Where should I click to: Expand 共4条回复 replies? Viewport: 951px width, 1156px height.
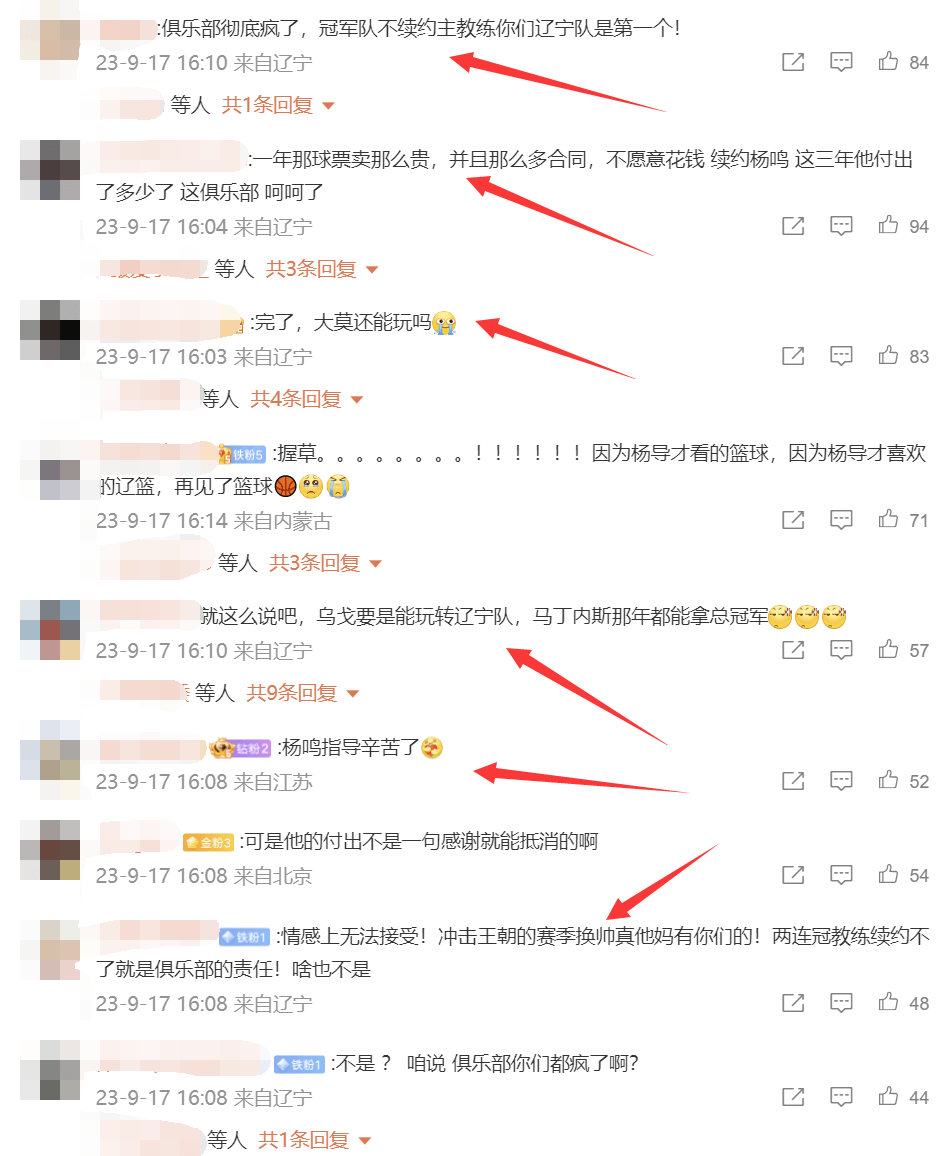(x=307, y=400)
